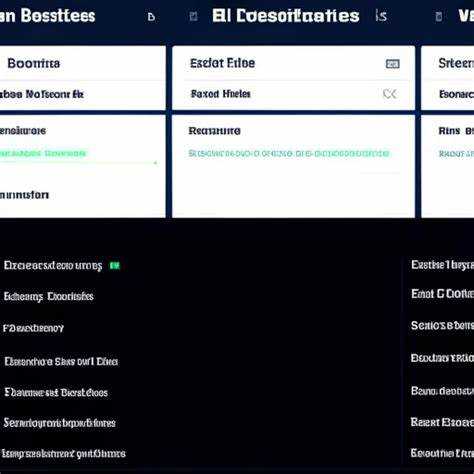Click the Esclot Eiise field

tap(294, 63)
